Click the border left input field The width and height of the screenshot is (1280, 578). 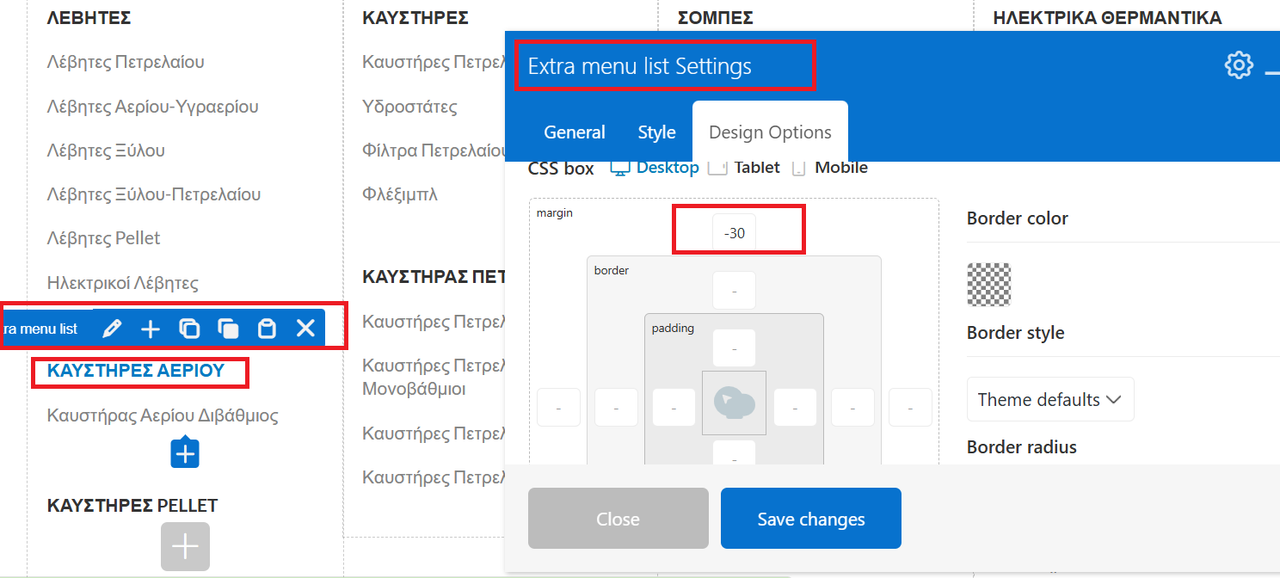point(617,408)
